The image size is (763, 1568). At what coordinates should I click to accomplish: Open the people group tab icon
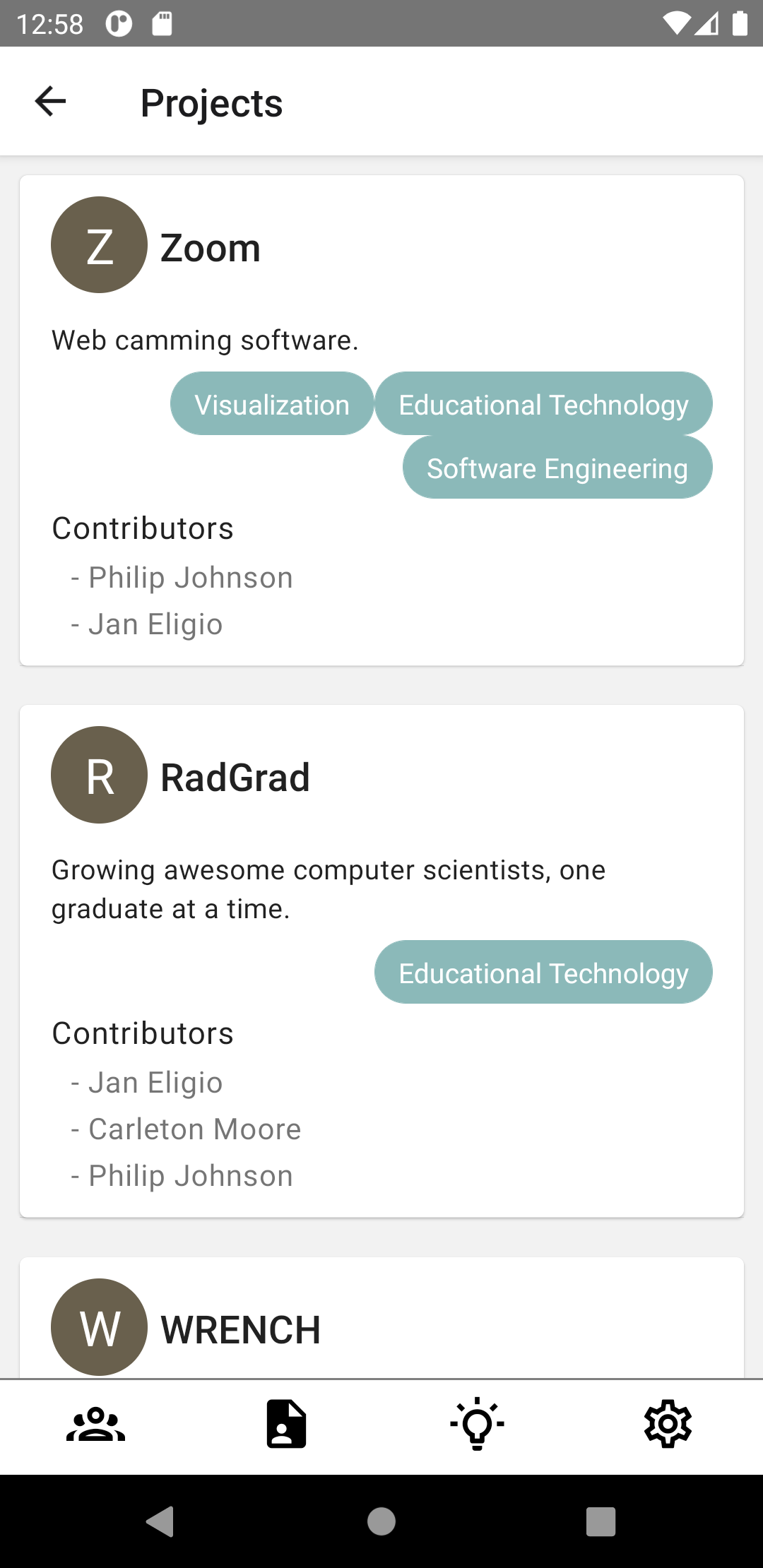(x=95, y=1424)
